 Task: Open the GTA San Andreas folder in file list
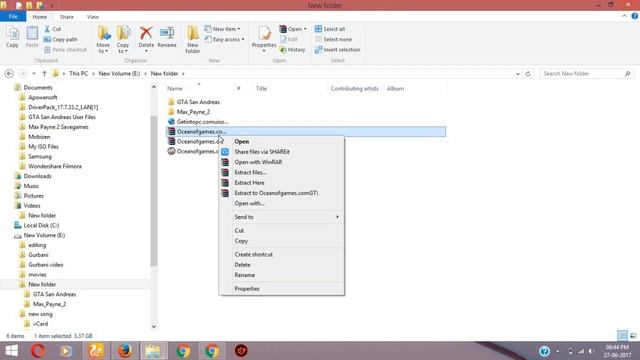(x=198, y=102)
